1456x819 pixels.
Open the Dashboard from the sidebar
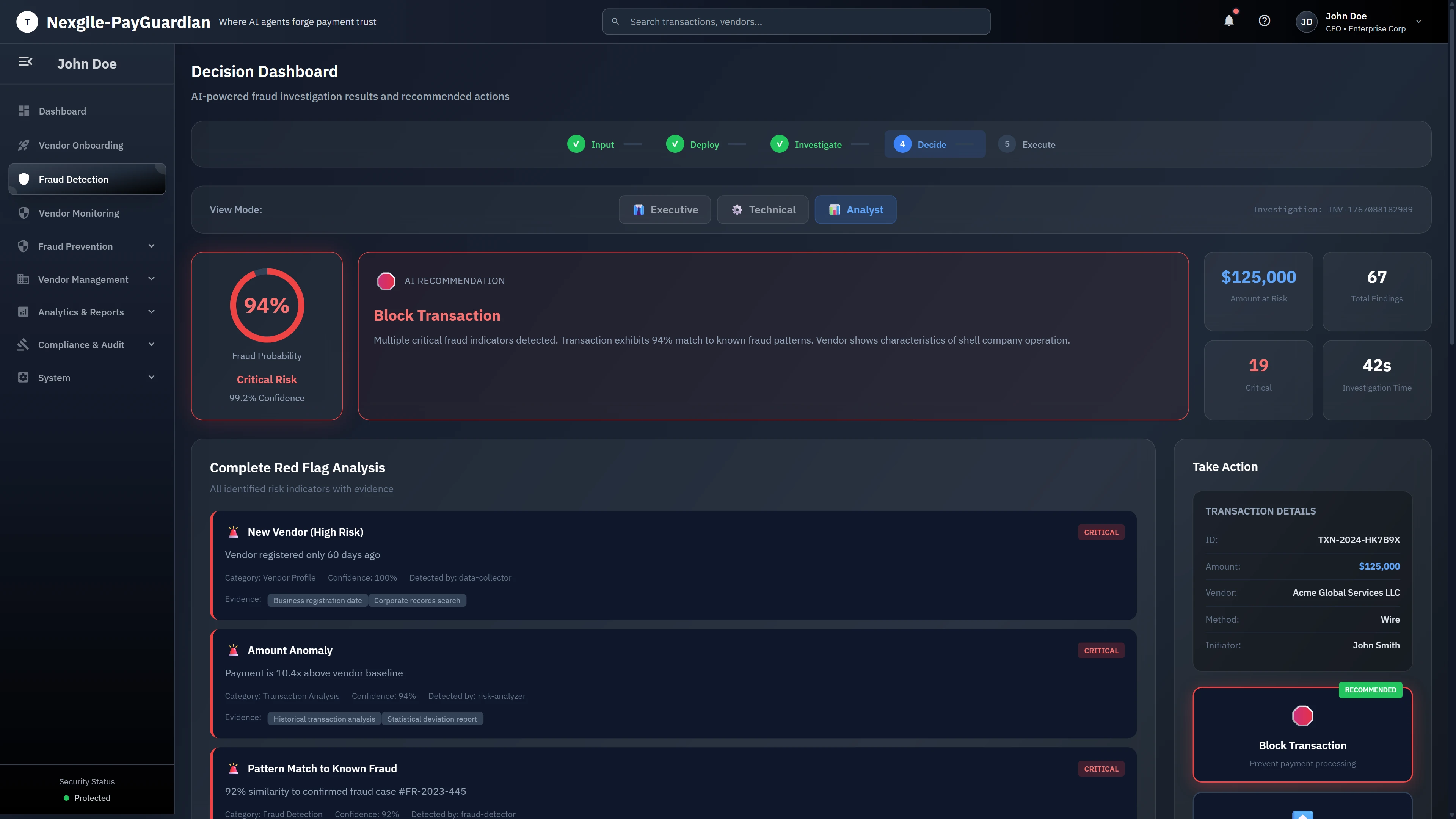click(62, 111)
